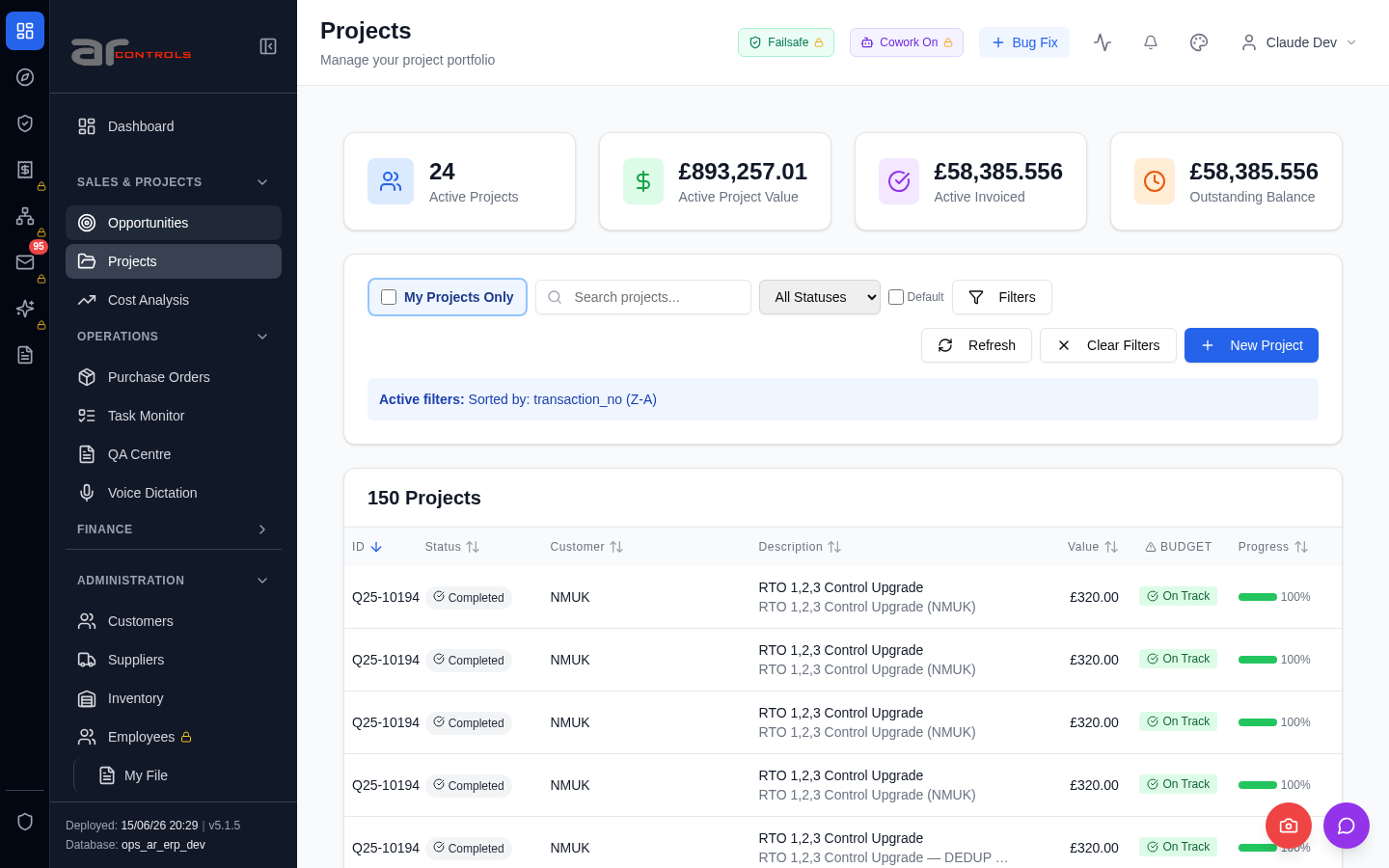Viewport: 1389px width, 868px height.
Task: Open Task Monitor page
Action: tap(174, 416)
